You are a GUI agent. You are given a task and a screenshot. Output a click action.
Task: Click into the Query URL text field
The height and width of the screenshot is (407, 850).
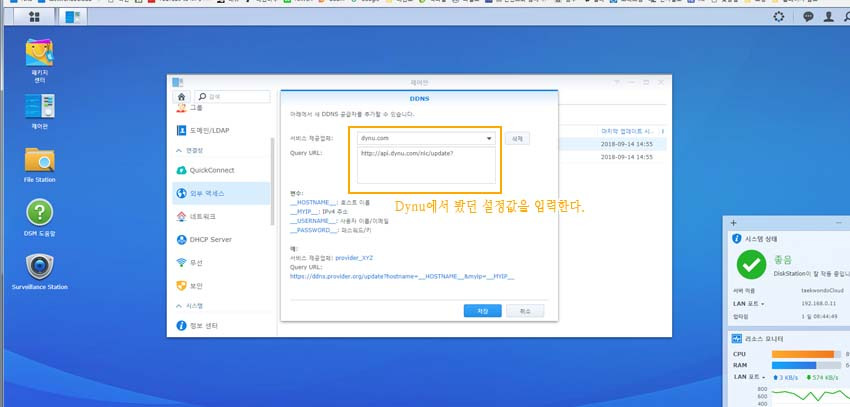pos(427,165)
